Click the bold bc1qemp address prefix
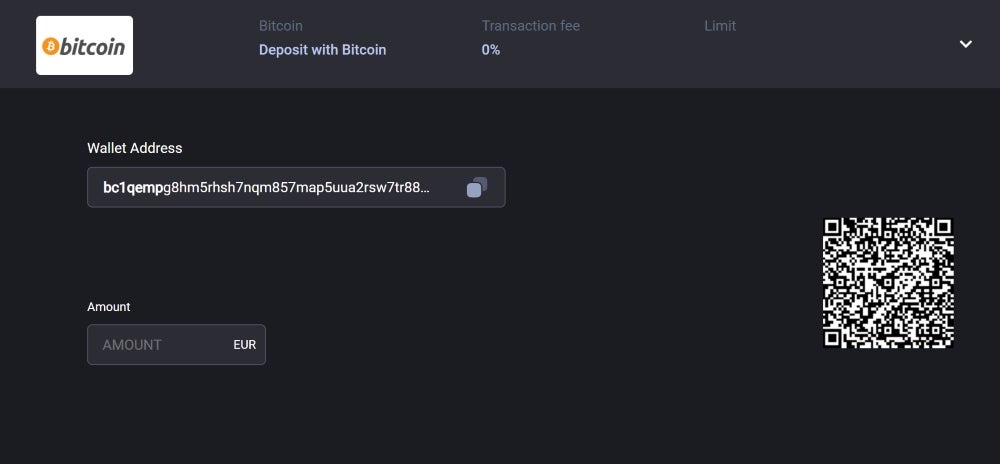This screenshot has width=1000, height=464. (133, 188)
